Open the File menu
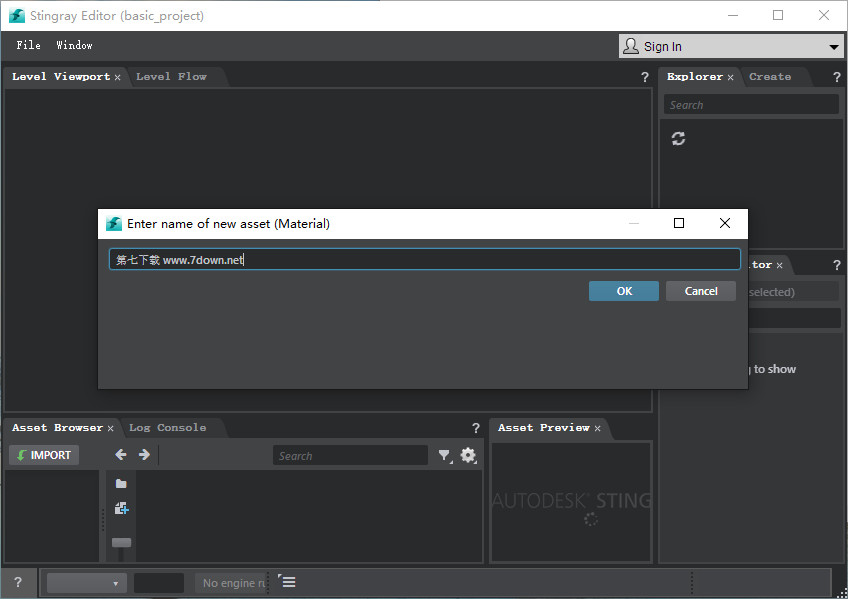The width and height of the screenshot is (848, 599). [28, 45]
